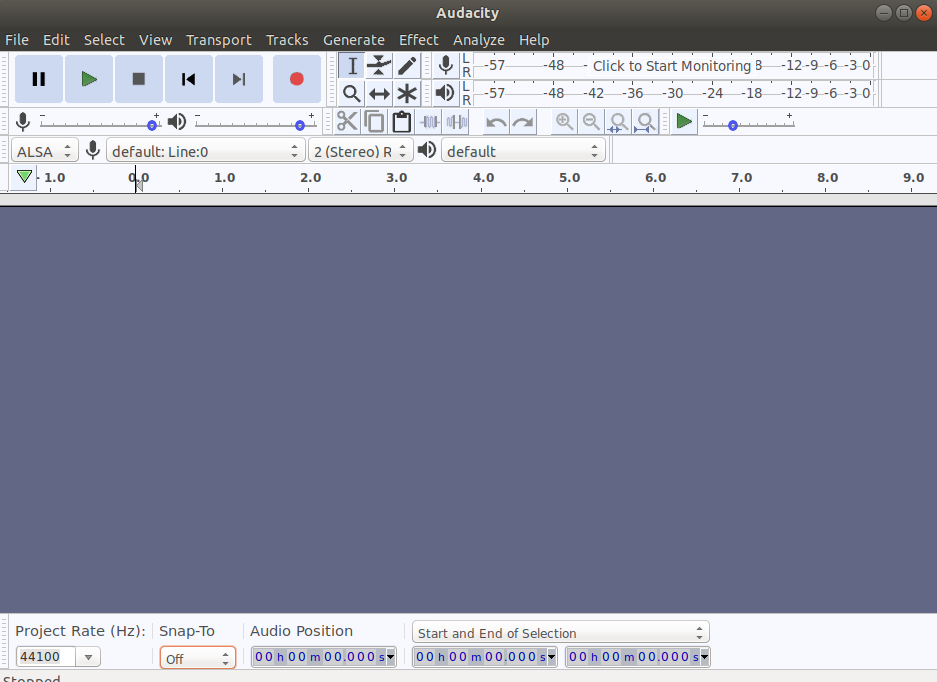The width and height of the screenshot is (937, 682).
Task: Click the Fit Project zoom icon
Action: tap(645, 122)
